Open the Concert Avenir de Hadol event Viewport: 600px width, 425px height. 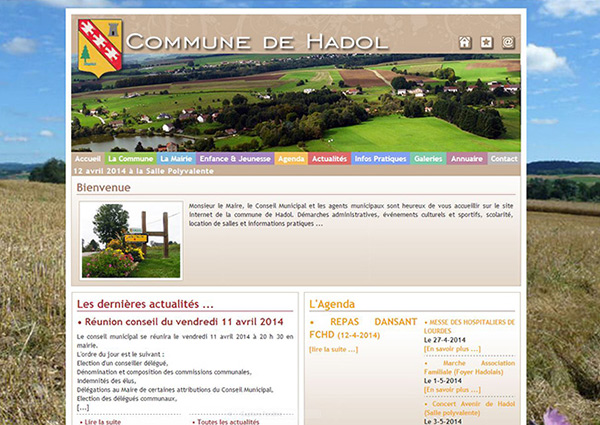(469, 408)
